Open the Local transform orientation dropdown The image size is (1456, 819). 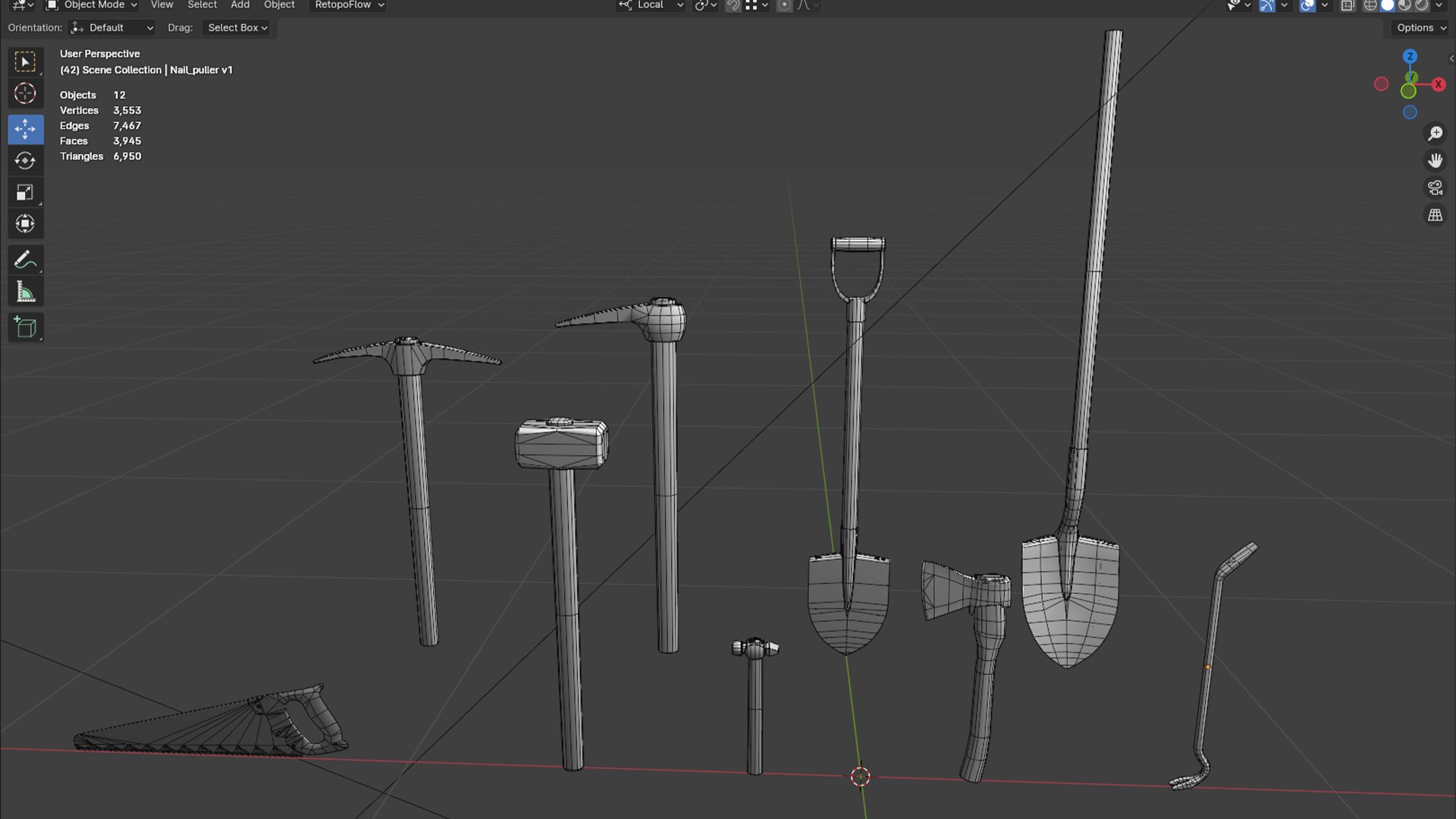(651, 5)
